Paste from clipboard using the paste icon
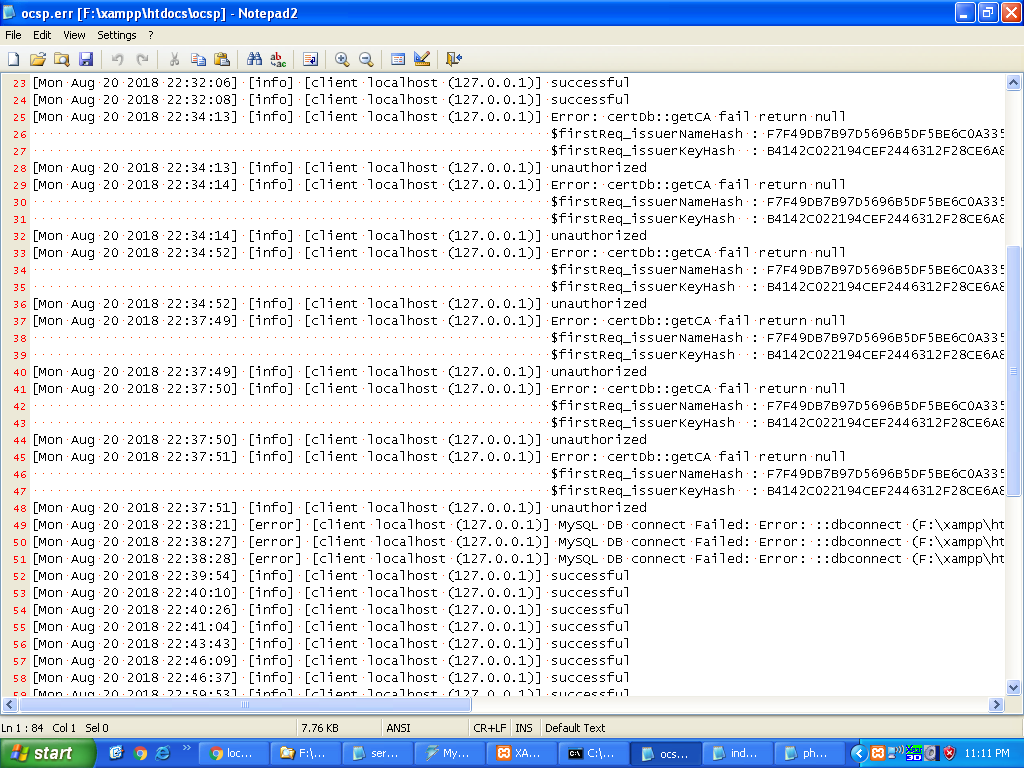This screenshot has width=1024, height=768. [223, 59]
